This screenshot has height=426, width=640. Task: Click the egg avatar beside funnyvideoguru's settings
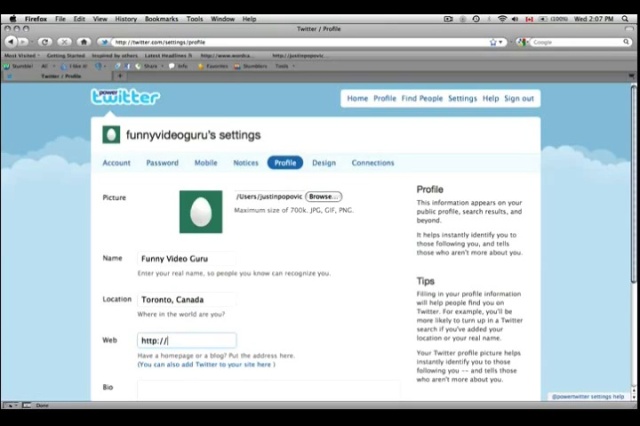click(111, 135)
